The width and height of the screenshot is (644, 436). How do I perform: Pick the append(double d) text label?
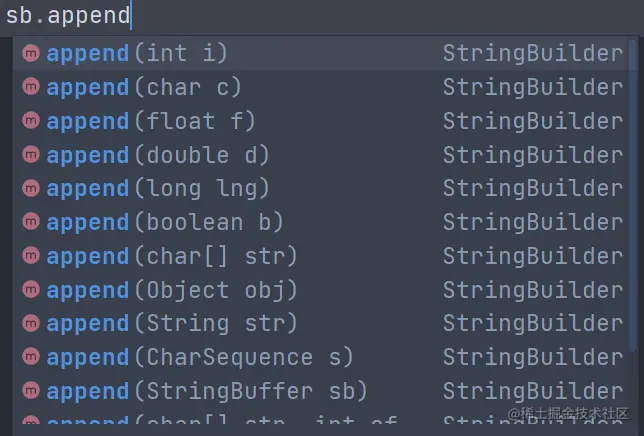click(x=158, y=156)
